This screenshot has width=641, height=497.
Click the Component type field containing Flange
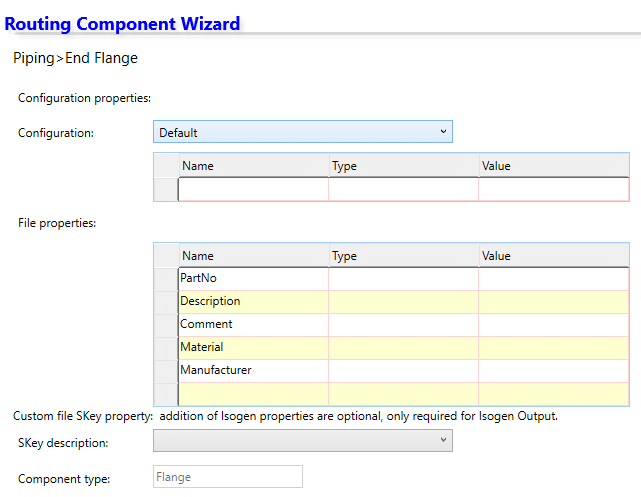[x=228, y=477]
